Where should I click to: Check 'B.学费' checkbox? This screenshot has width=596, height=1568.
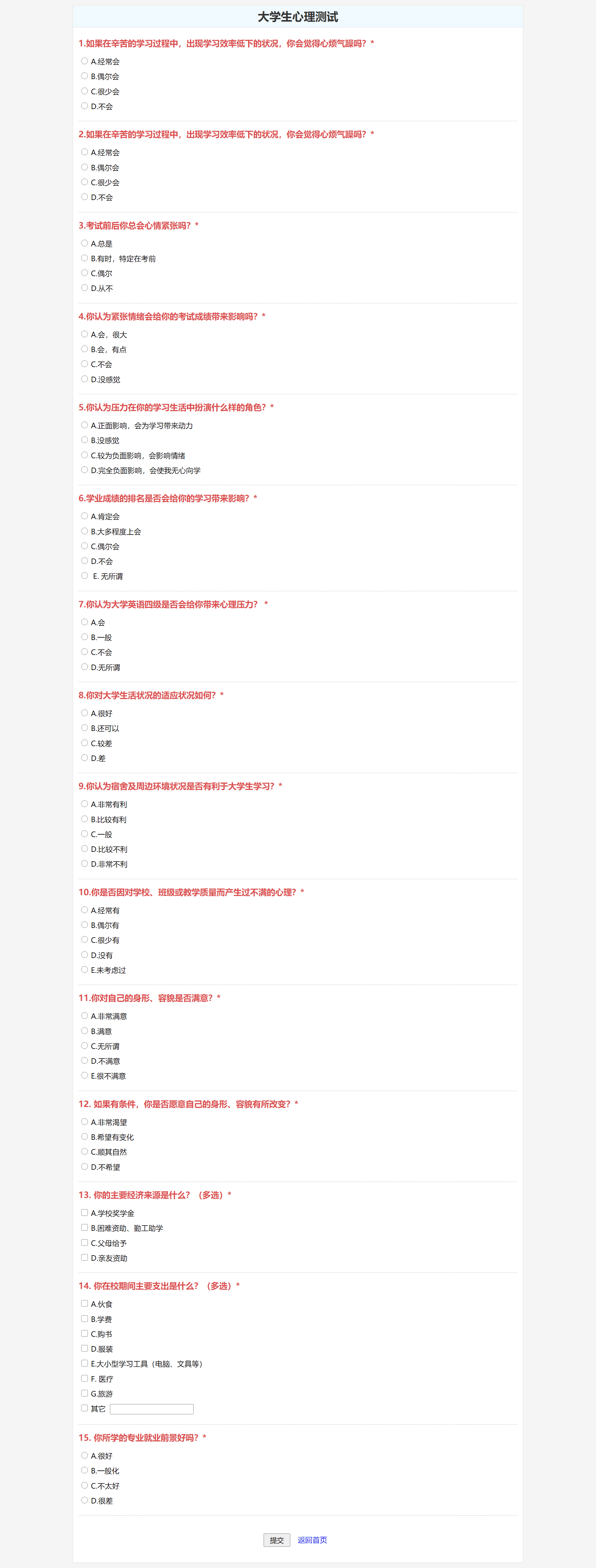pyautogui.click(x=85, y=1318)
